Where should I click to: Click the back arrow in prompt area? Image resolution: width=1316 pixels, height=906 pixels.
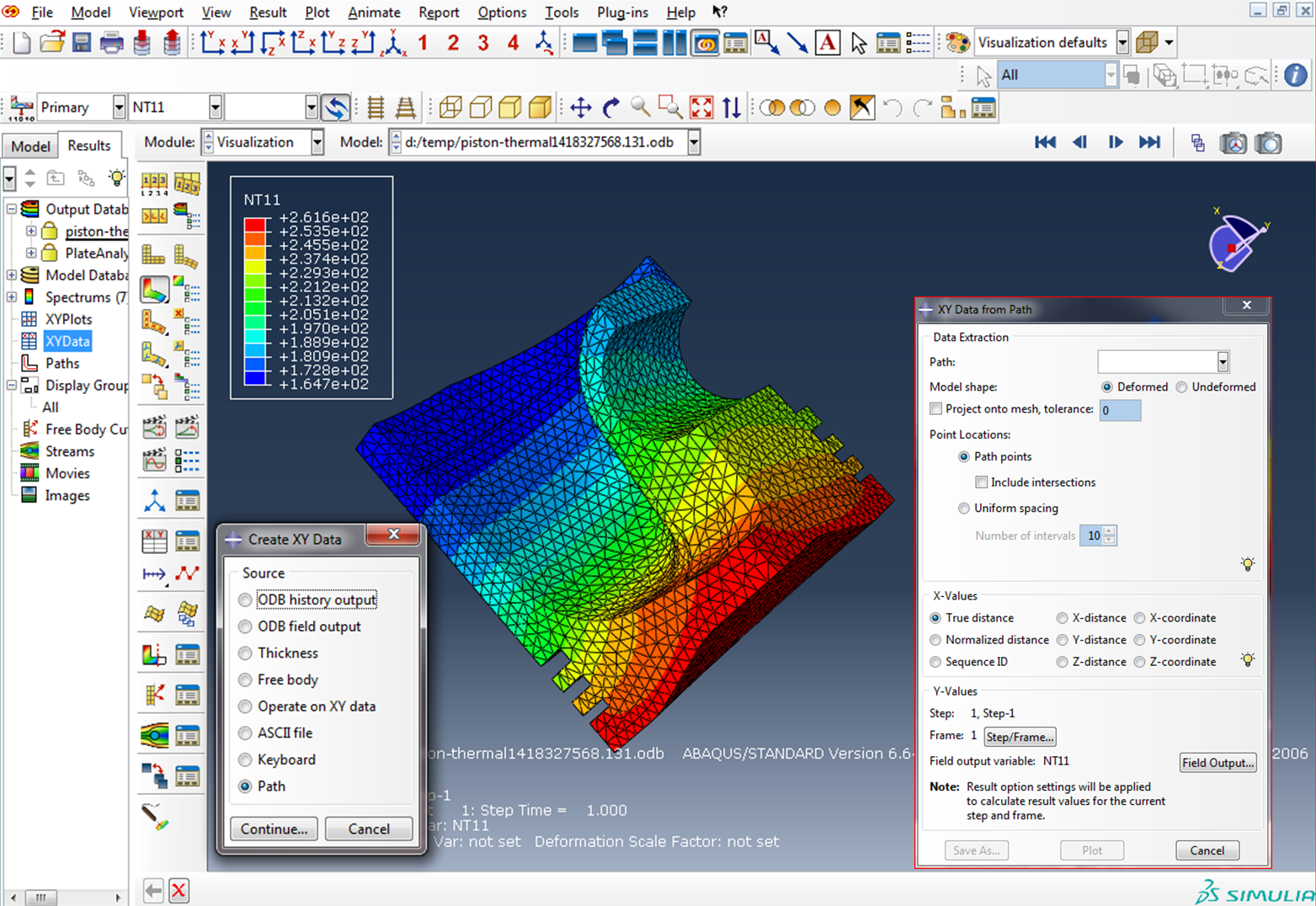pos(153,891)
